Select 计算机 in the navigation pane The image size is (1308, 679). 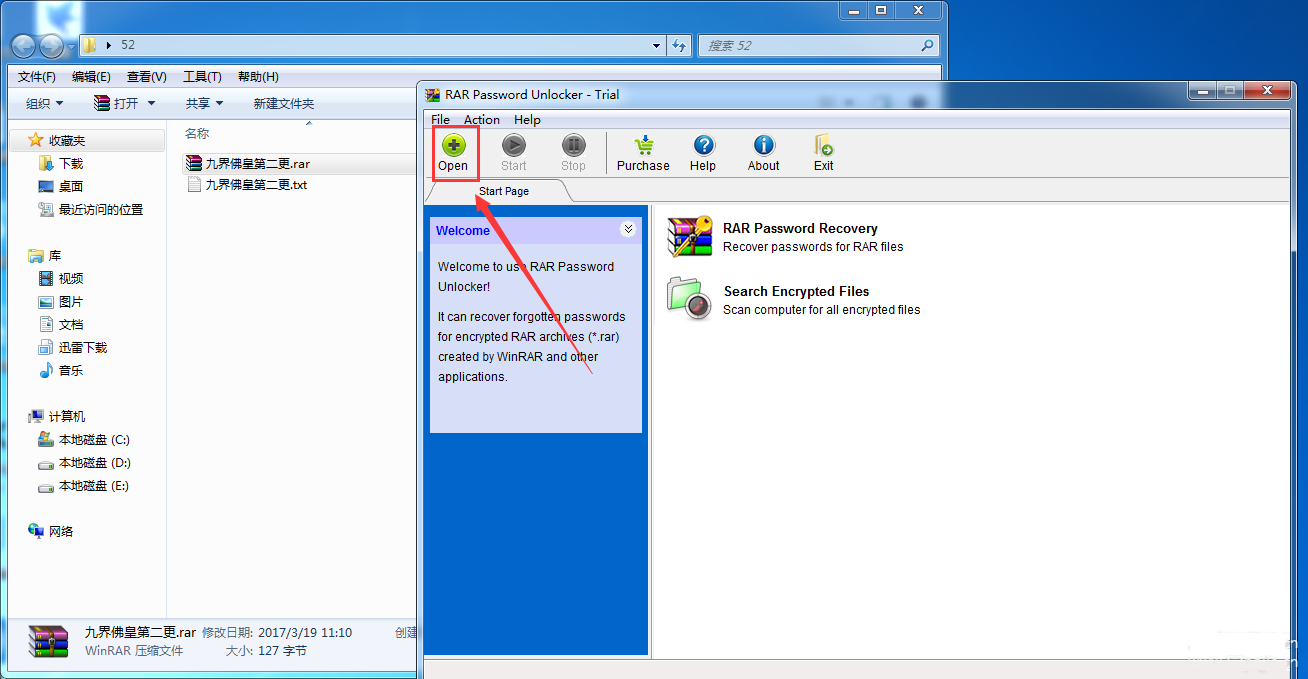[x=57, y=417]
